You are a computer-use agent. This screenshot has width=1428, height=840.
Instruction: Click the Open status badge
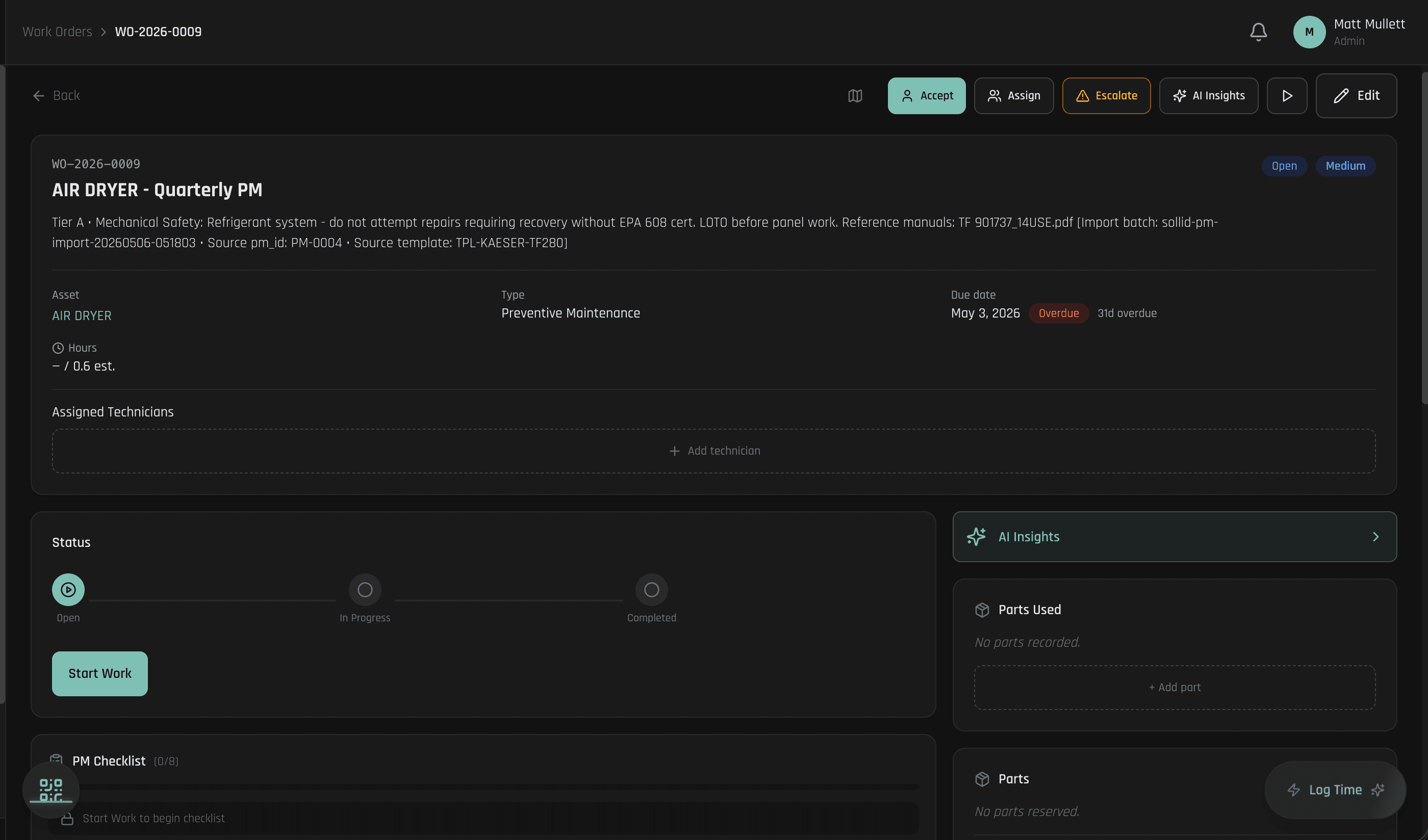point(1284,166)
